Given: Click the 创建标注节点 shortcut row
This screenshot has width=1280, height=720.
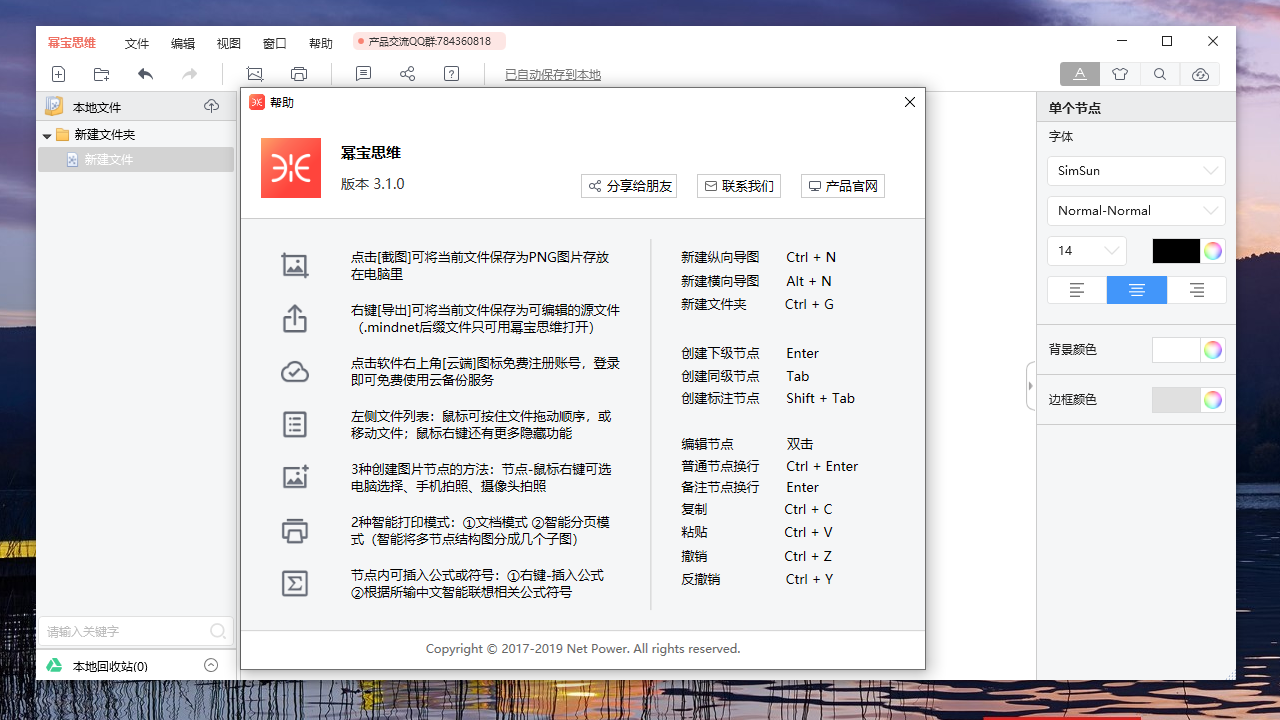Looking at the screenshot, I should 768,398.
